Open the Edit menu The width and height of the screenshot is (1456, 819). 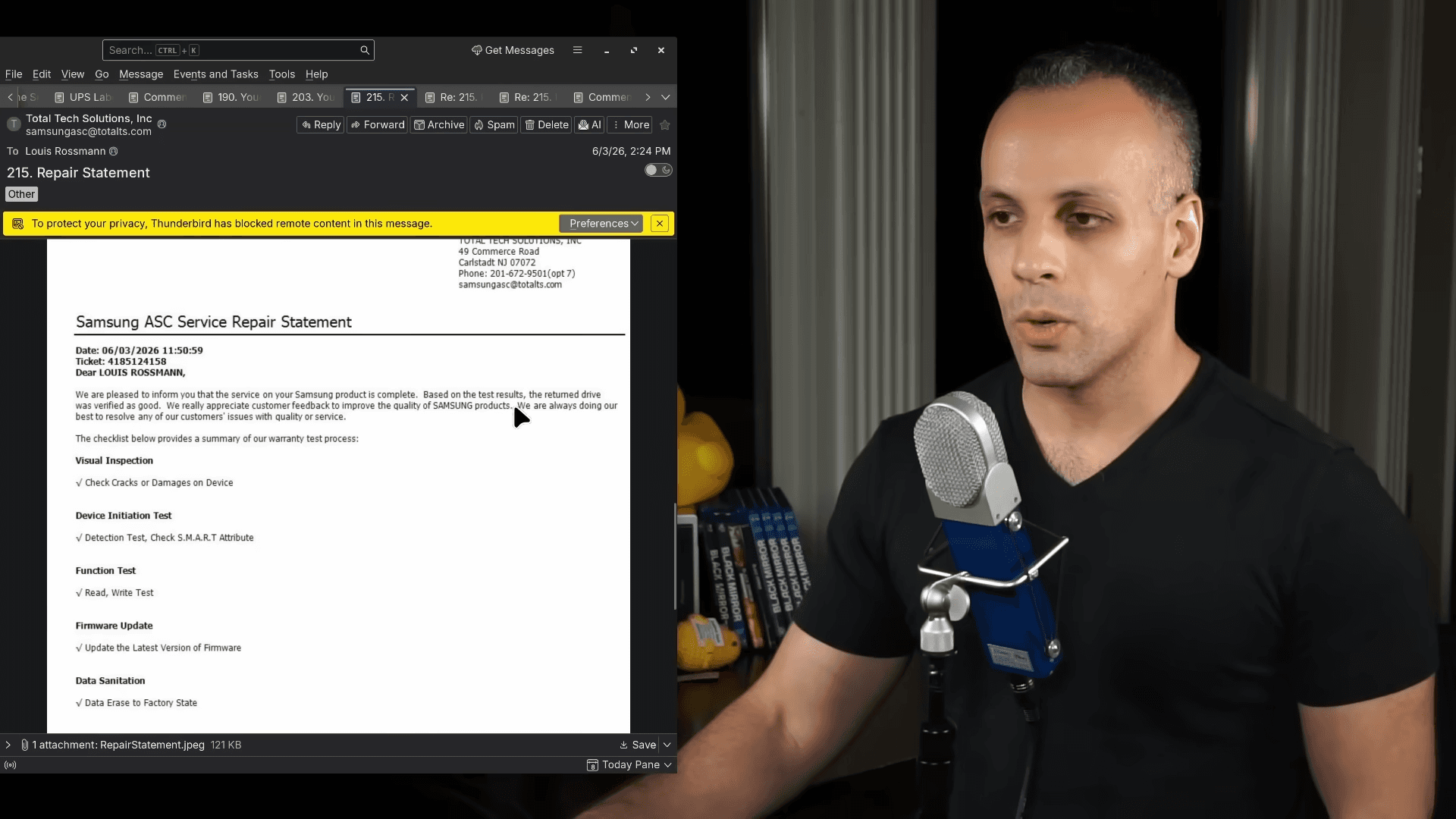click(x=42, y=74)
